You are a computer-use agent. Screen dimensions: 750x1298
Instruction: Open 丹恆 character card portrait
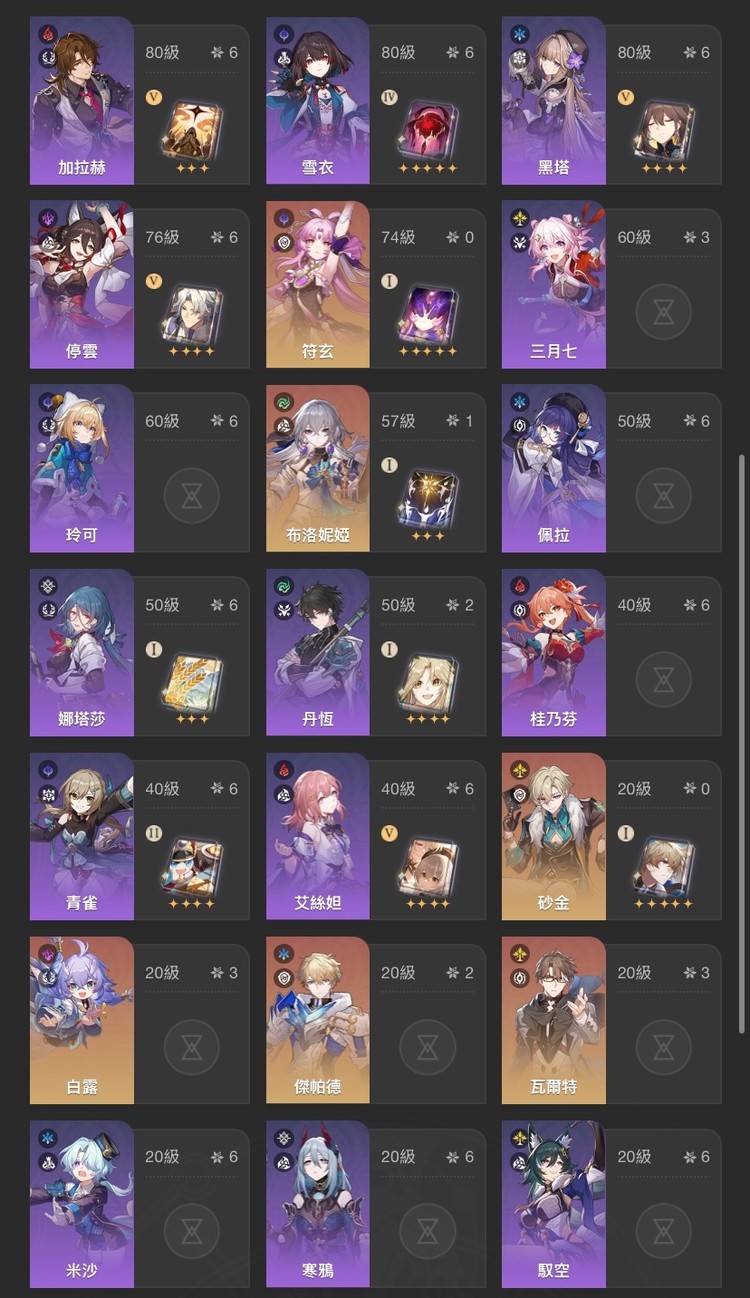pos(317,652)
